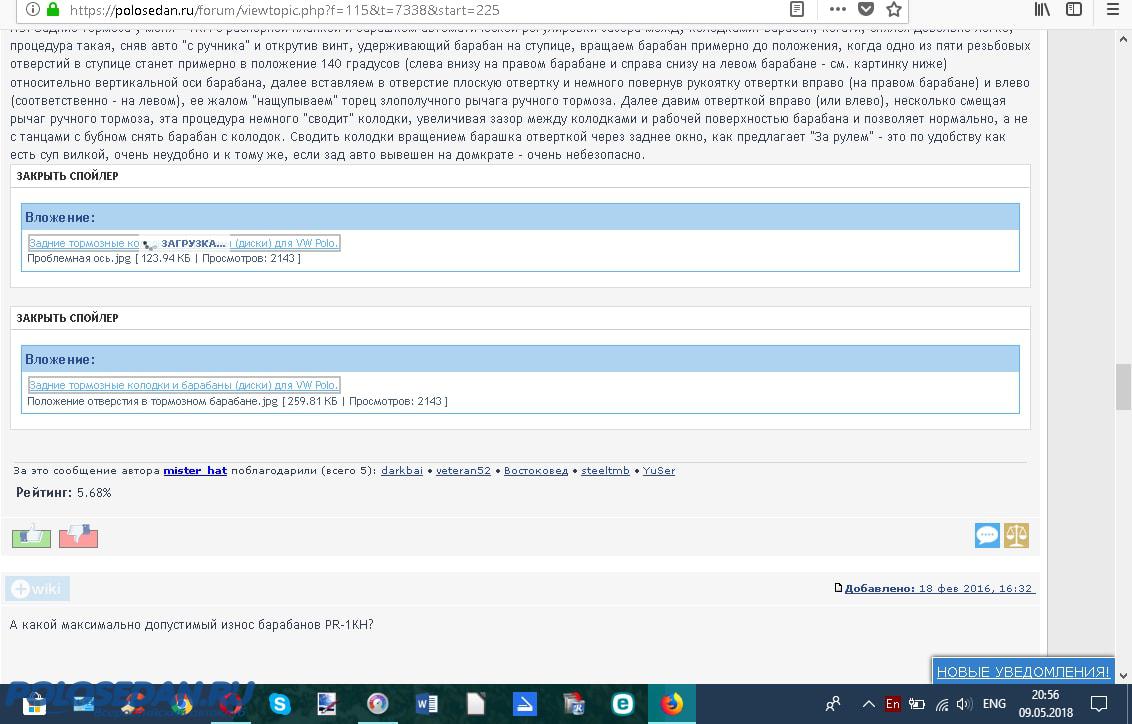This screenshot has height=724, width=1132.
Task: Show hidden system tray icons
Action: pyautogui.click(x=867, y=704)
